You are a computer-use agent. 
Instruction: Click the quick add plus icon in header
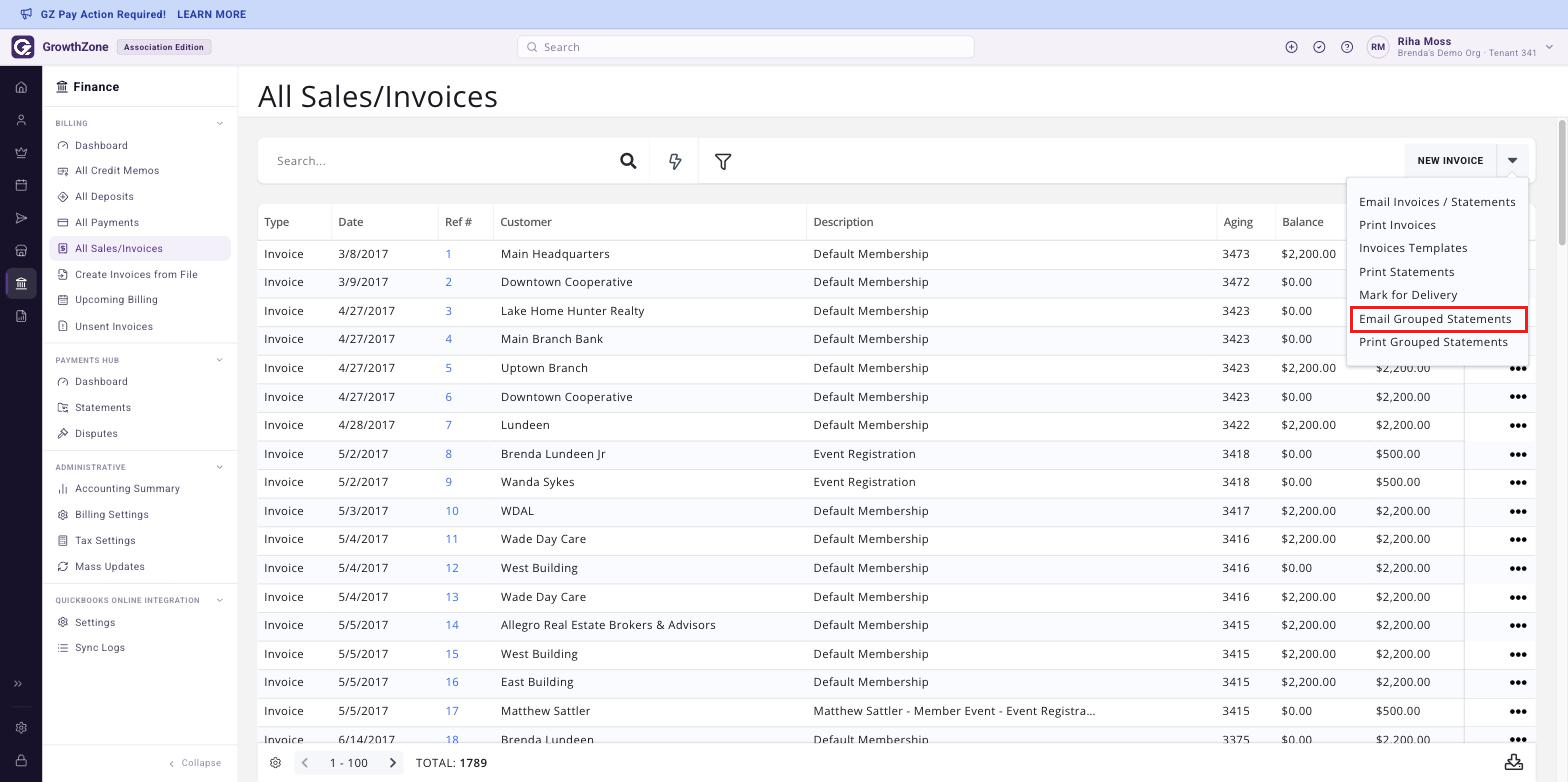pos(1291,47)
